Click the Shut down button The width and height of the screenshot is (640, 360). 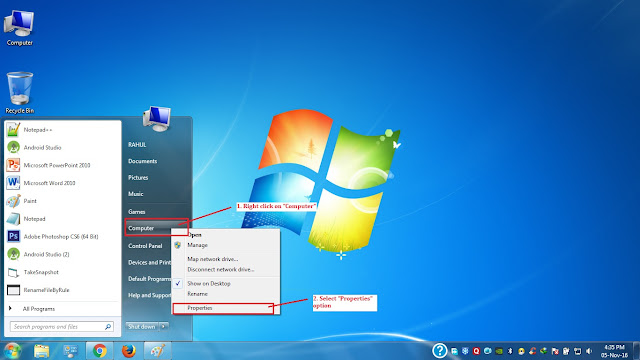(x=142, y=327)
